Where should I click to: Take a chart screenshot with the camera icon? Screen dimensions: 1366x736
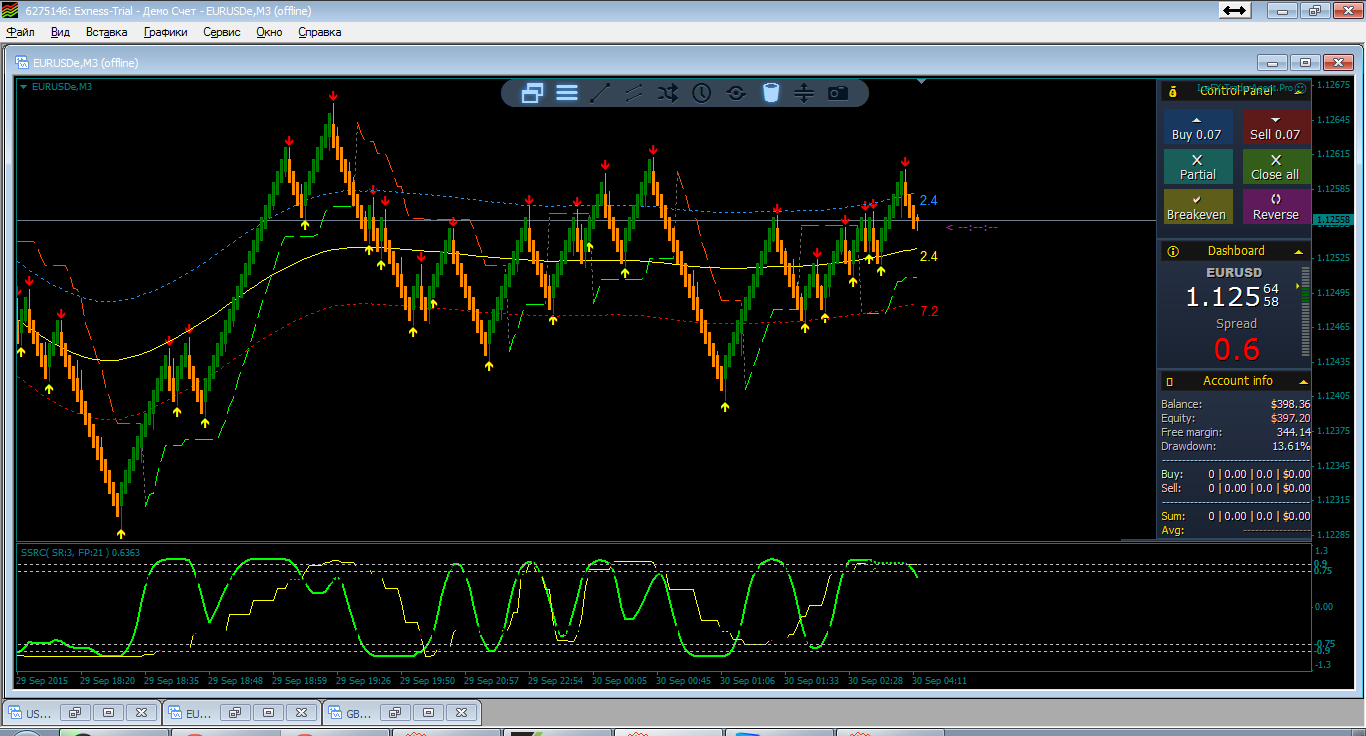pyautogui.click(x=838, y=93)
